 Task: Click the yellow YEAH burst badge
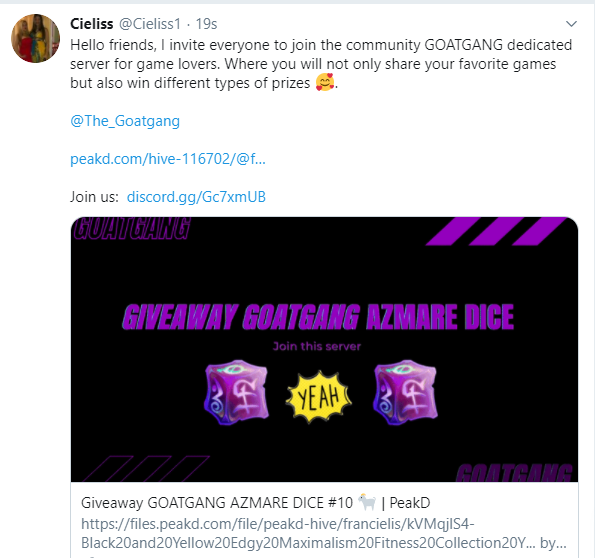[x=319, y=397]
